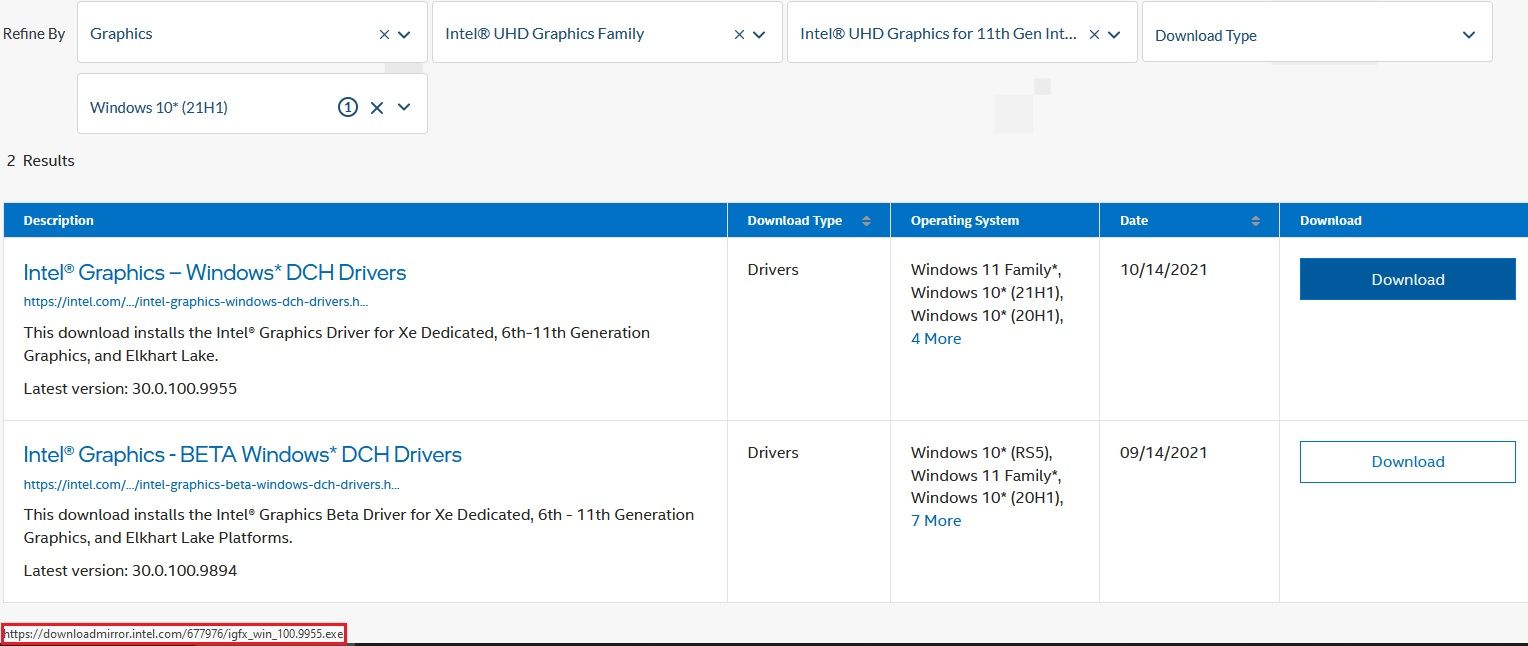Click the intel.com URL under DCH Drivers title
Image resolution: width=1528 pixels, height=646 pixels.
pos(196,301)
